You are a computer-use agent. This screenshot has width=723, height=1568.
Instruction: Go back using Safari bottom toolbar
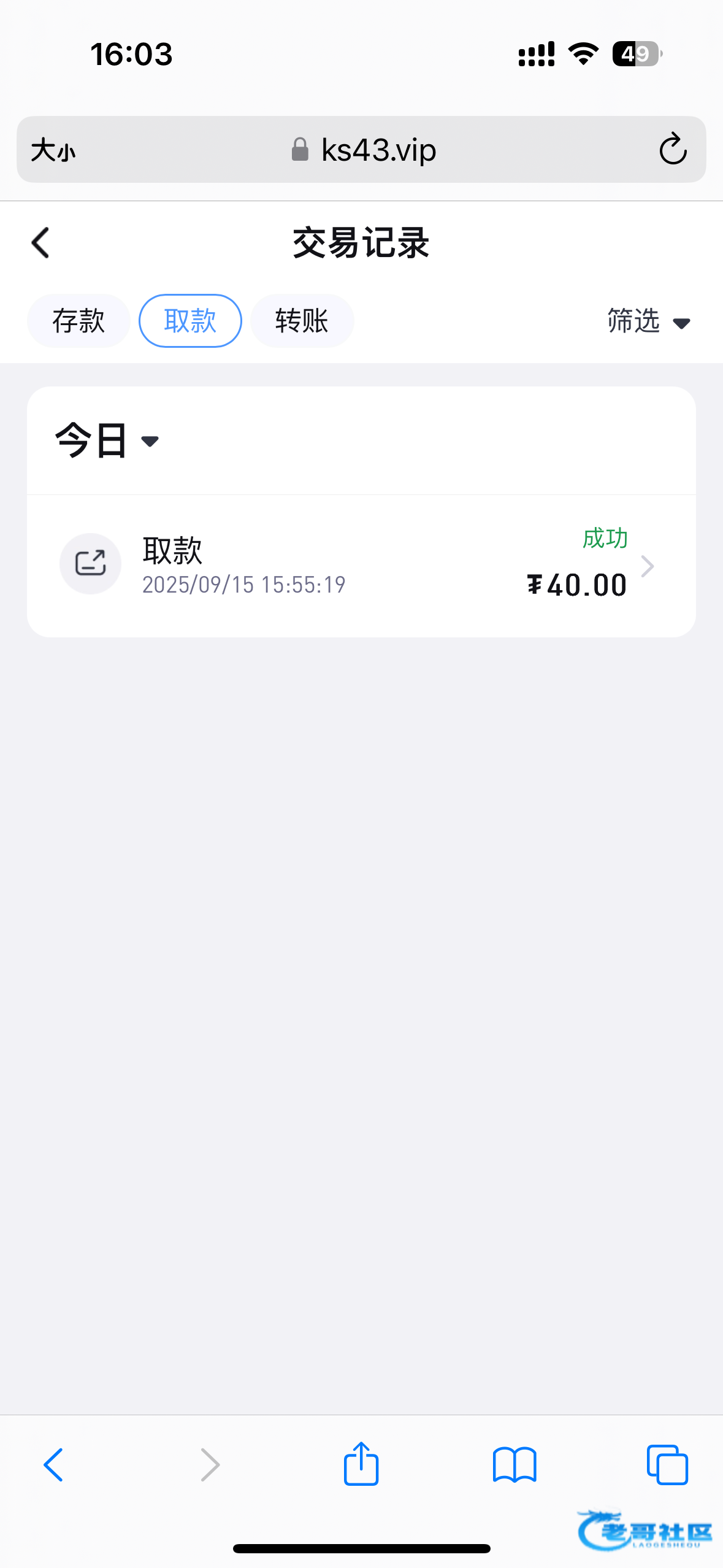[x=53, y=1465]
